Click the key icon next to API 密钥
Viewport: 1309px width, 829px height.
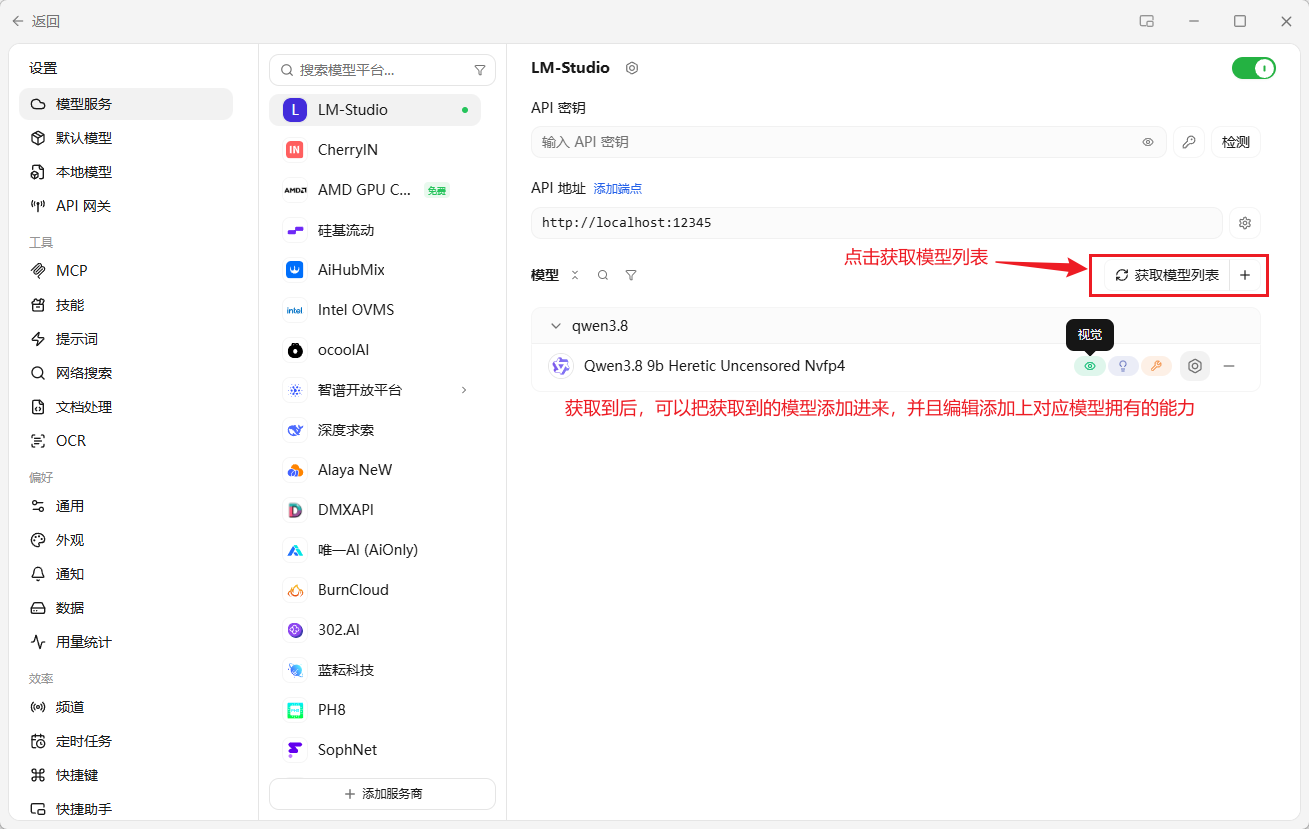click(1189, 142)
